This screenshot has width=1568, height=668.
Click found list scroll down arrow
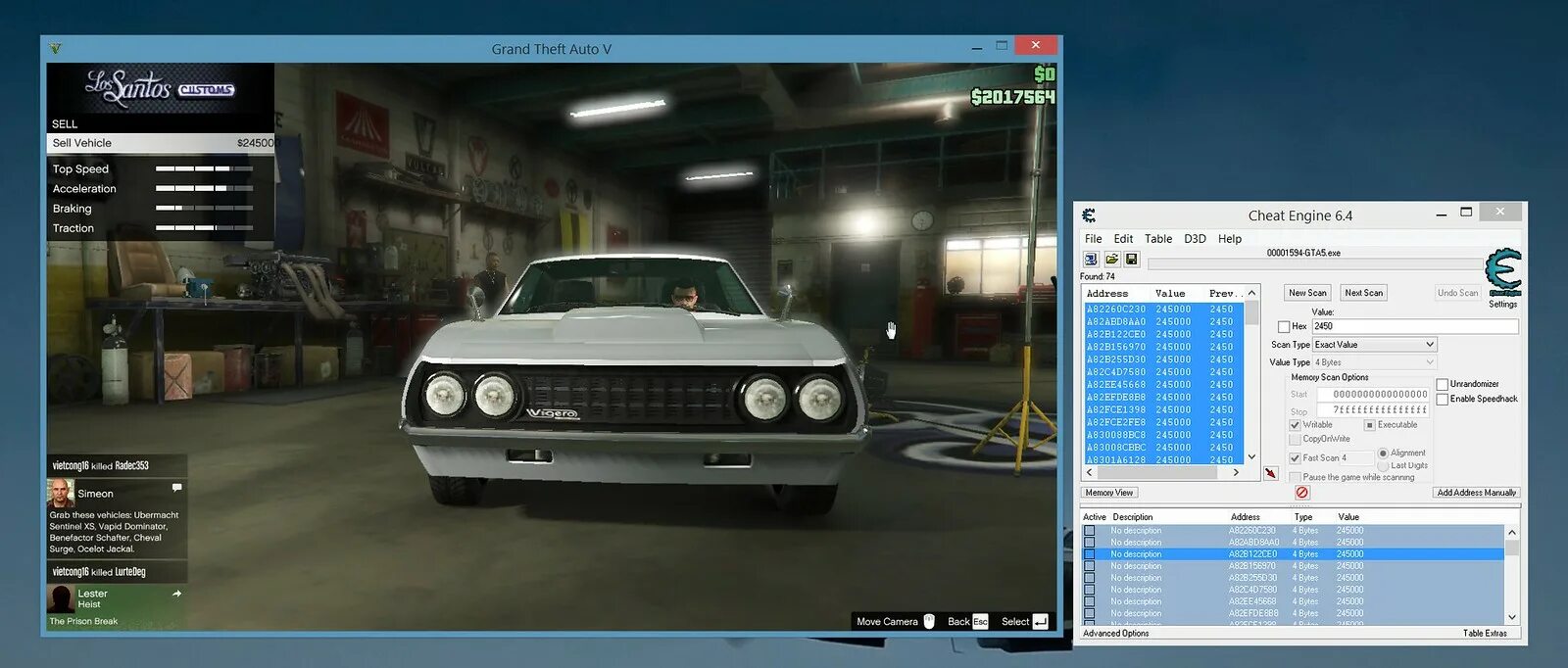(x=1251, y=456)
